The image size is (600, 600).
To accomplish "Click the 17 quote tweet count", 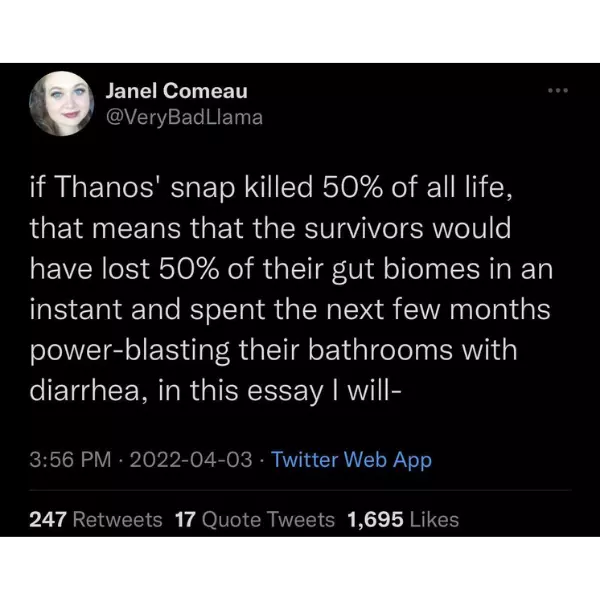I will [x=186, y=519].
